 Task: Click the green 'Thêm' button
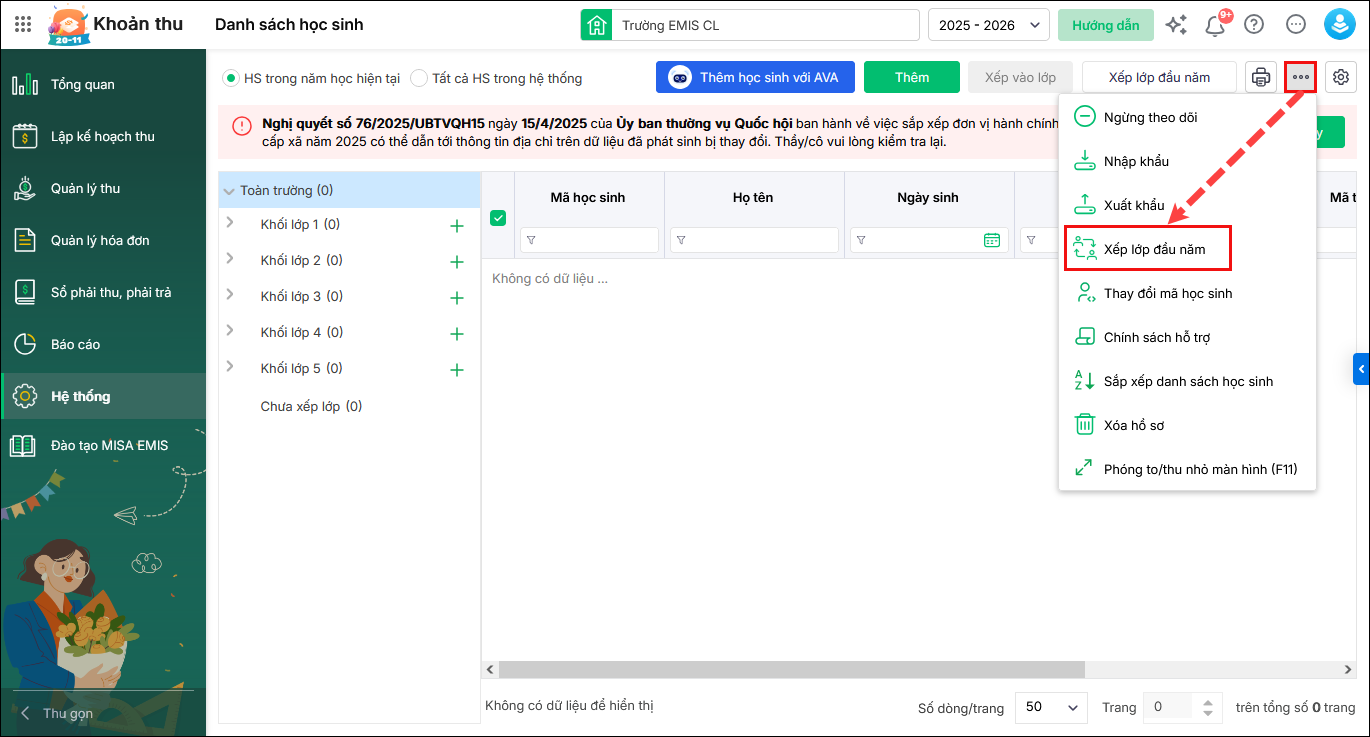click(911, 77)
